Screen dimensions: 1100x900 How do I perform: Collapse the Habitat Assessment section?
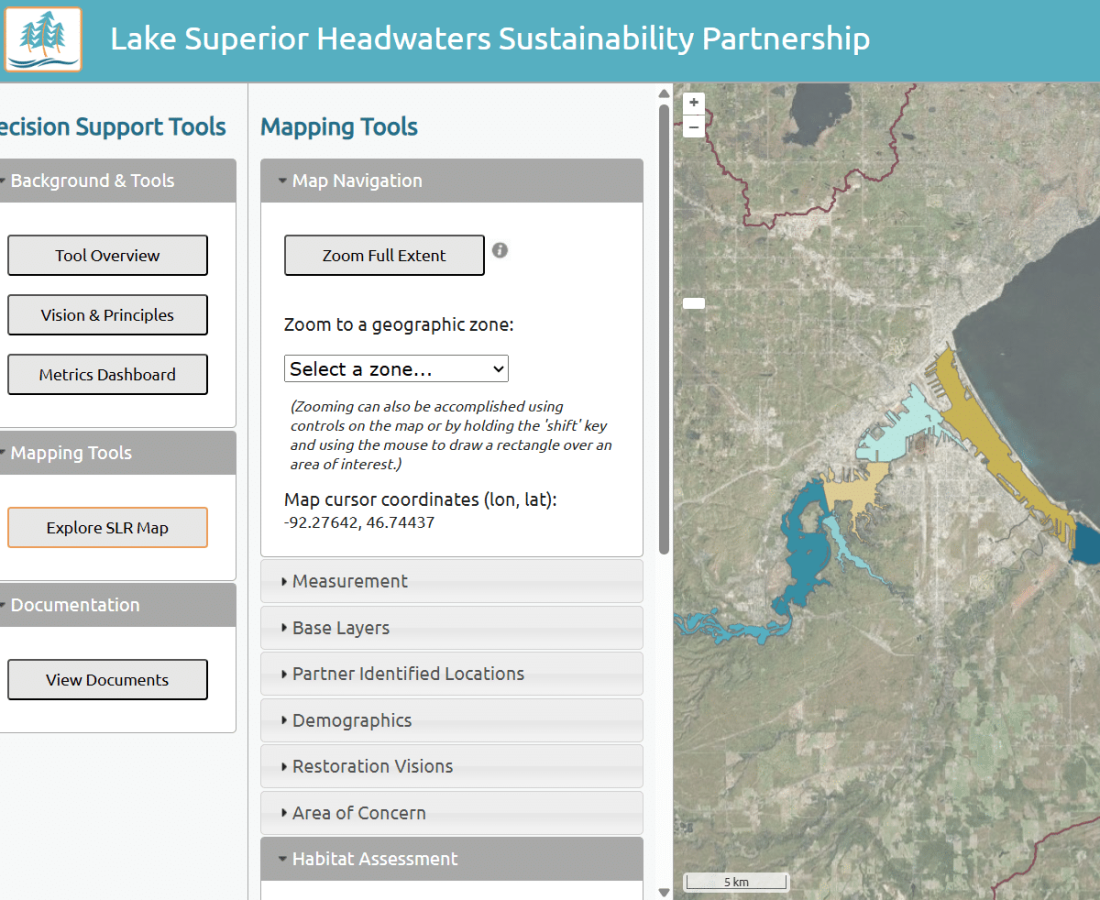[452, 859]
